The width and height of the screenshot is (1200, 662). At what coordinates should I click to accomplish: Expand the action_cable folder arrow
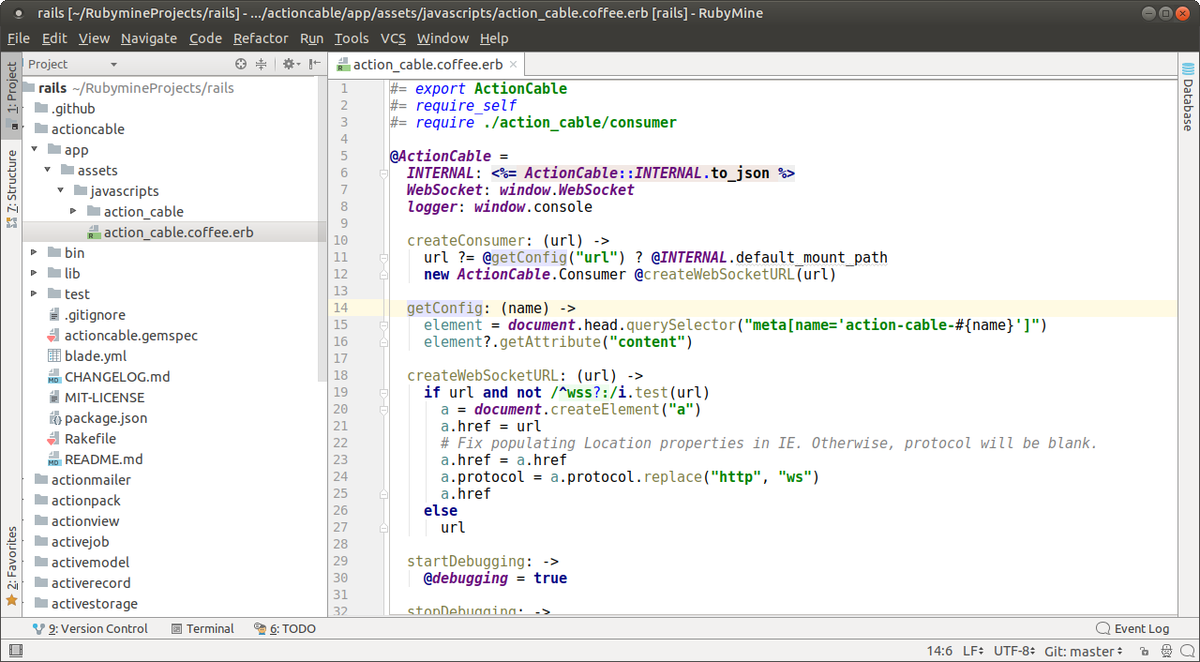(74, 212)
